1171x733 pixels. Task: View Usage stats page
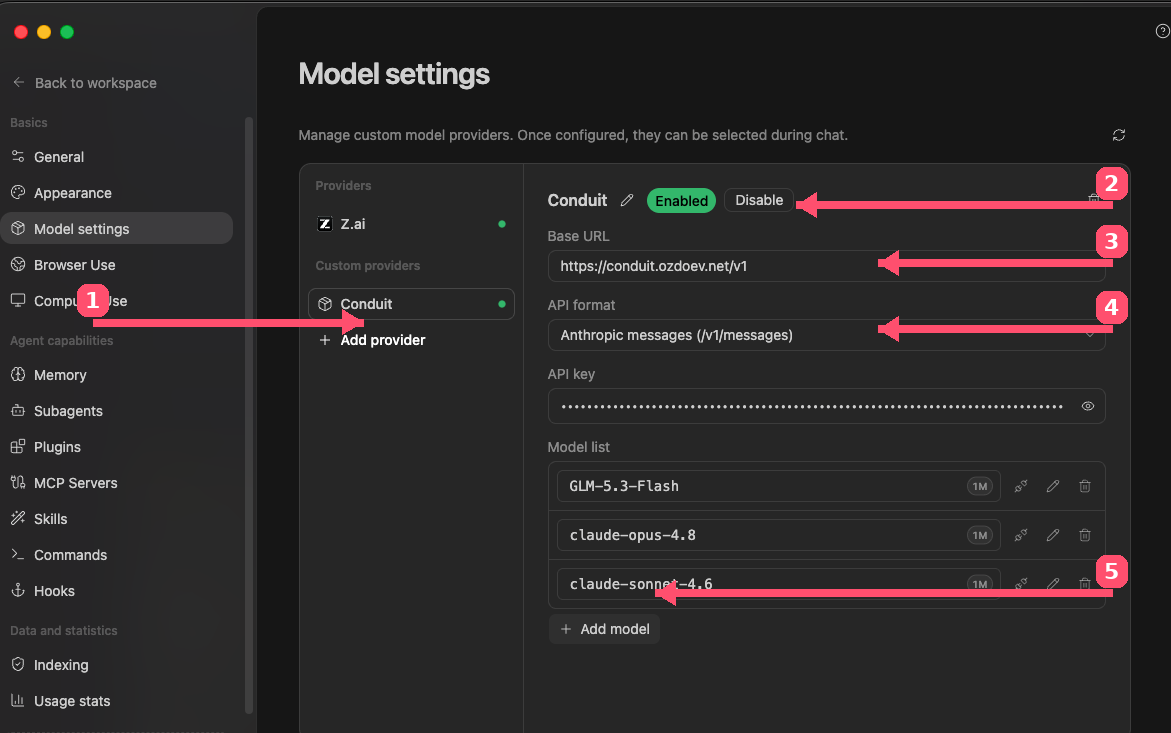coord(117,700)
